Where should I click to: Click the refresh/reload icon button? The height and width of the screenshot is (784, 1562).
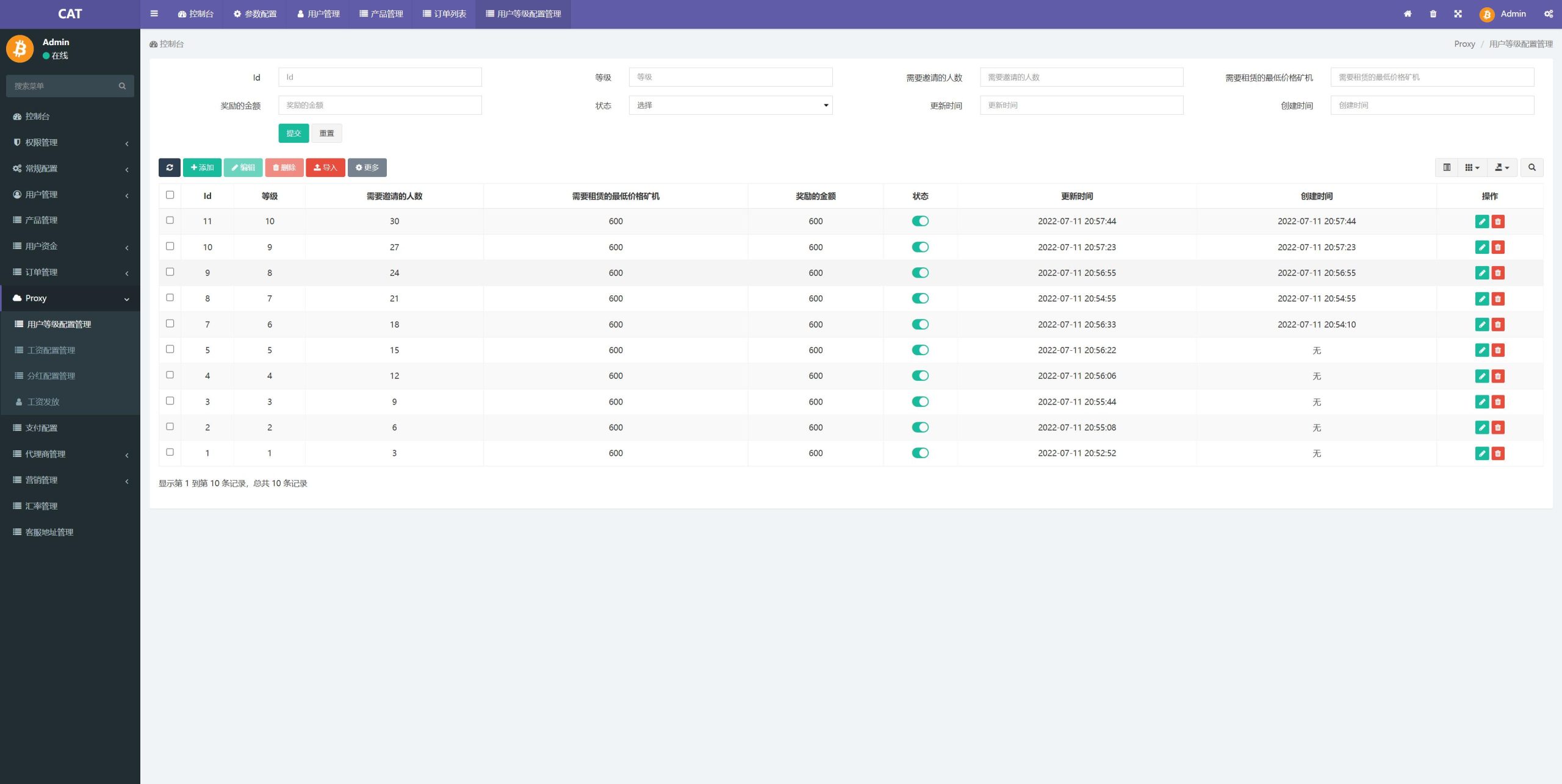[169, 168]
